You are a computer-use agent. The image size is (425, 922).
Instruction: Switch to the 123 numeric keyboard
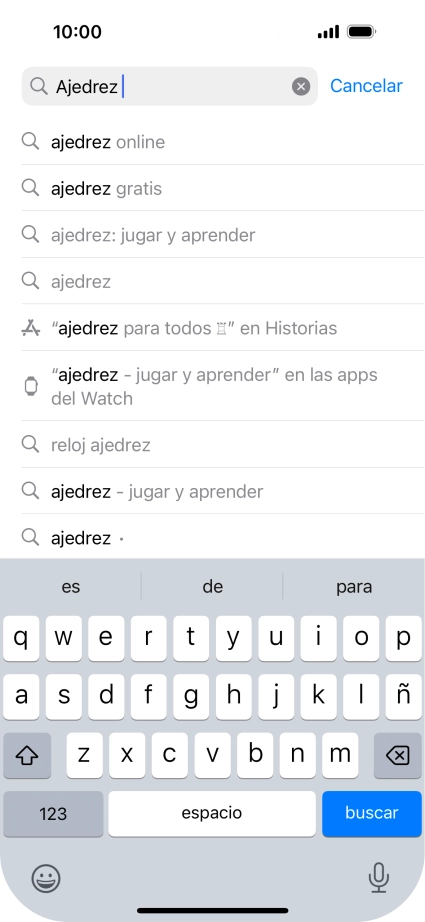[x=53, y=814]
